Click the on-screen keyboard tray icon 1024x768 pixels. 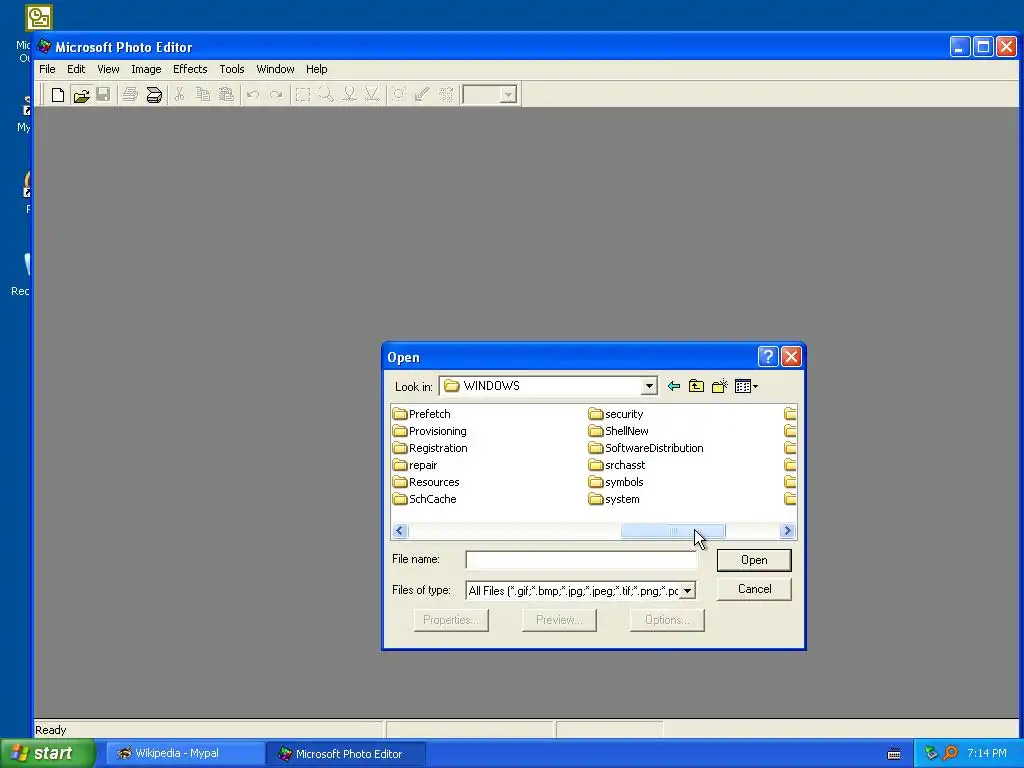[x=894, y=754]
